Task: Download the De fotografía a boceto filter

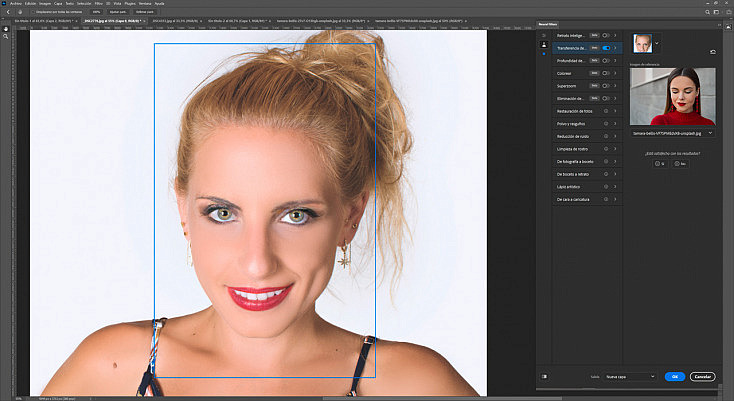Action: [606, 161]
